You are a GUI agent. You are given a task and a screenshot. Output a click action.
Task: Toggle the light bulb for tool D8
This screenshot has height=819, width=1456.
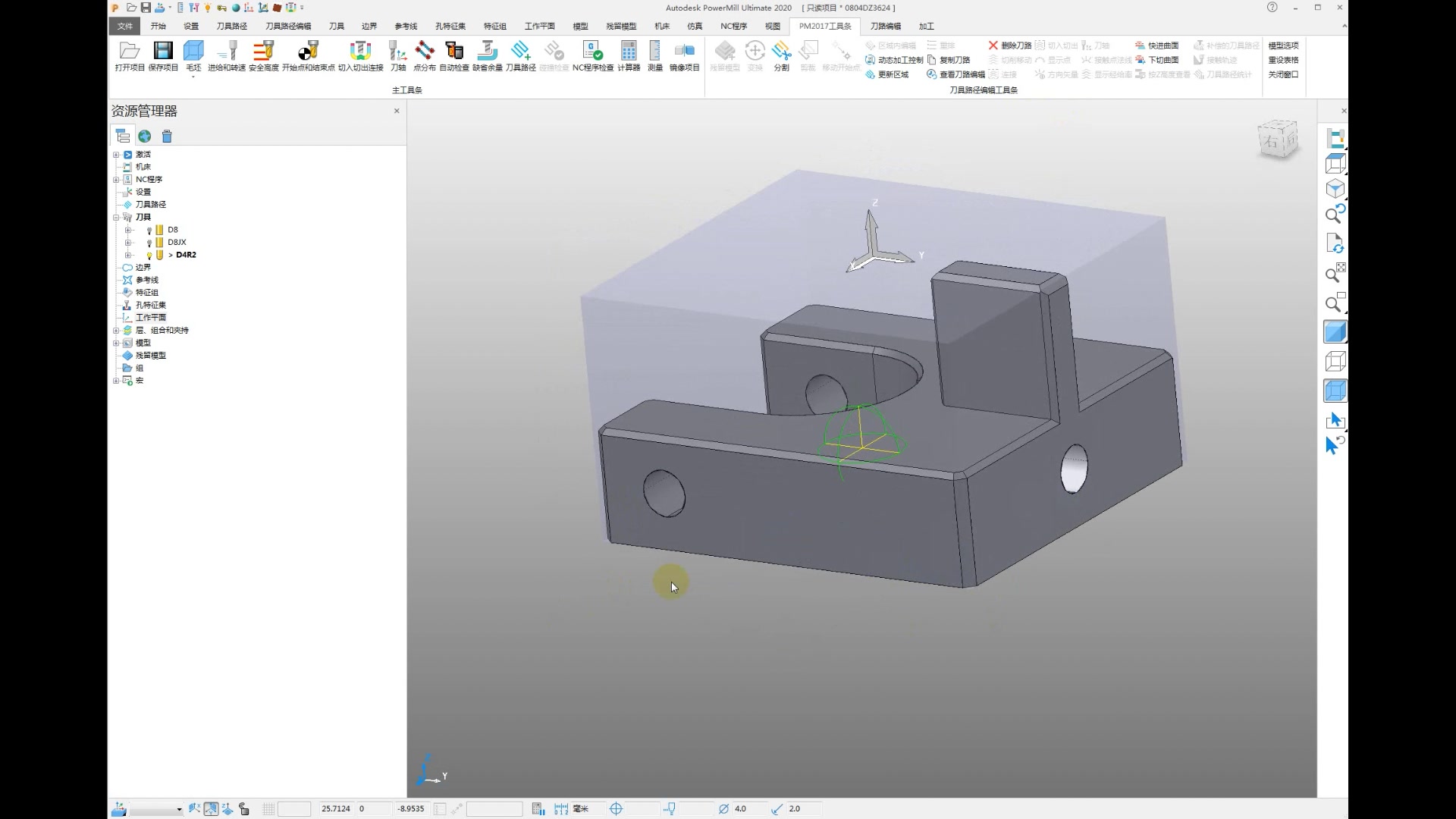click(149, 230)
